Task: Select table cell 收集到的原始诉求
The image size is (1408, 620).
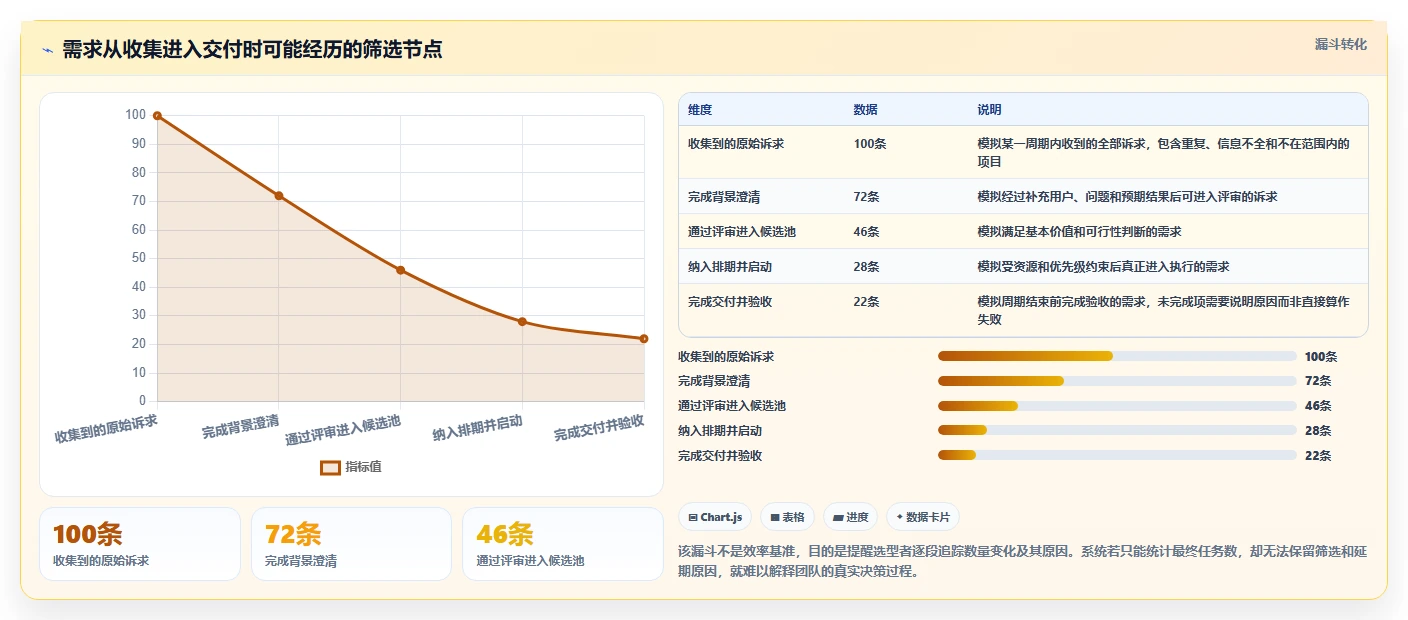Action: coord(736,144)
